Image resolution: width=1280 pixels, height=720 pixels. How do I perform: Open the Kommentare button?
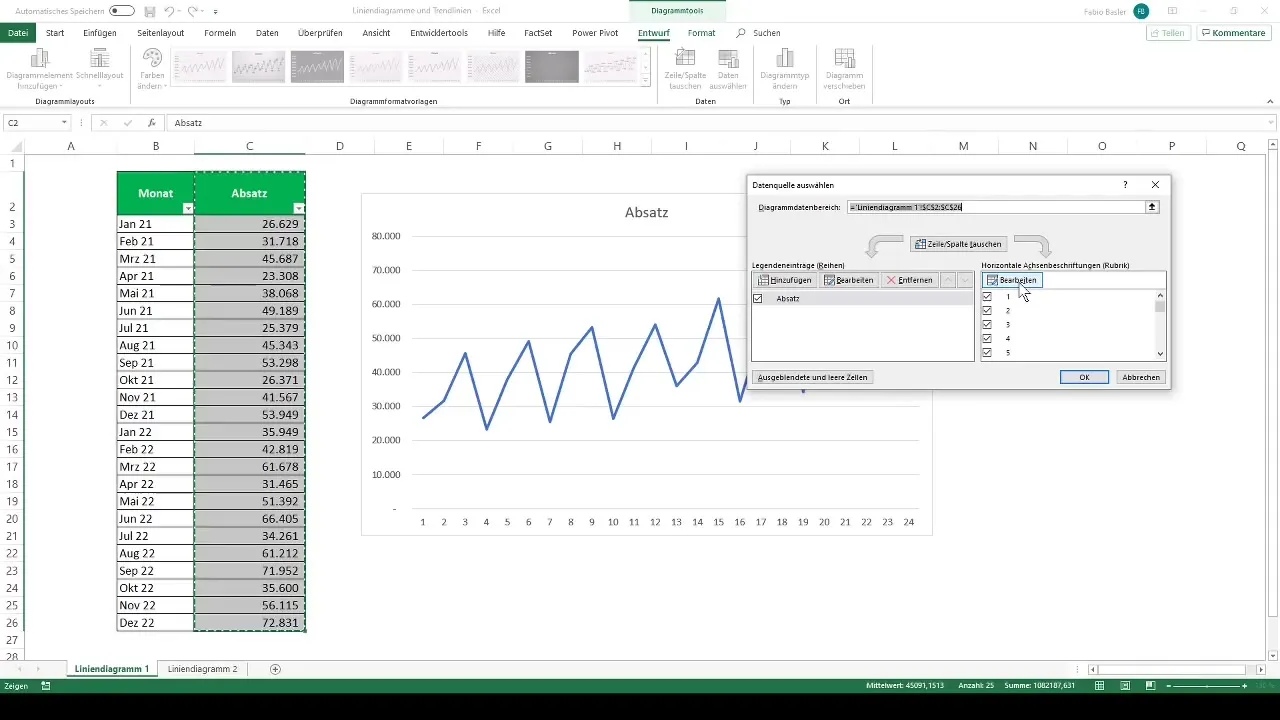(1233, 33)
